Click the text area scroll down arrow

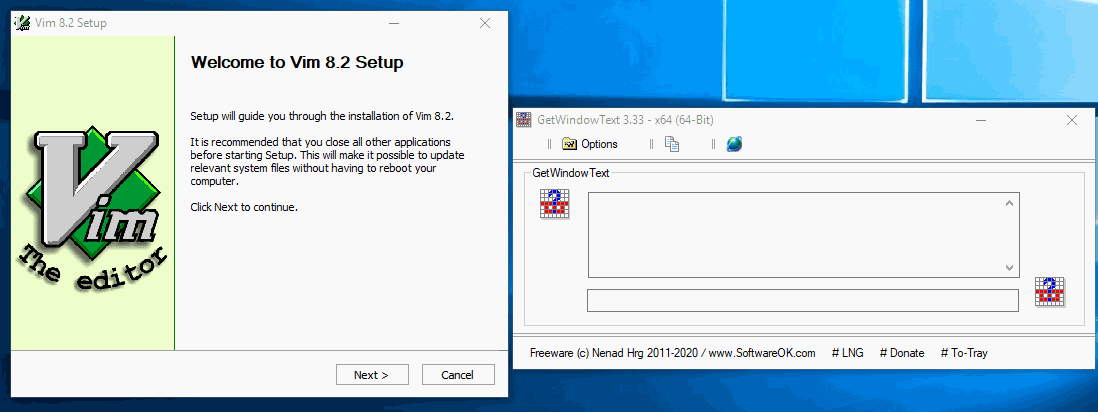1009,267
